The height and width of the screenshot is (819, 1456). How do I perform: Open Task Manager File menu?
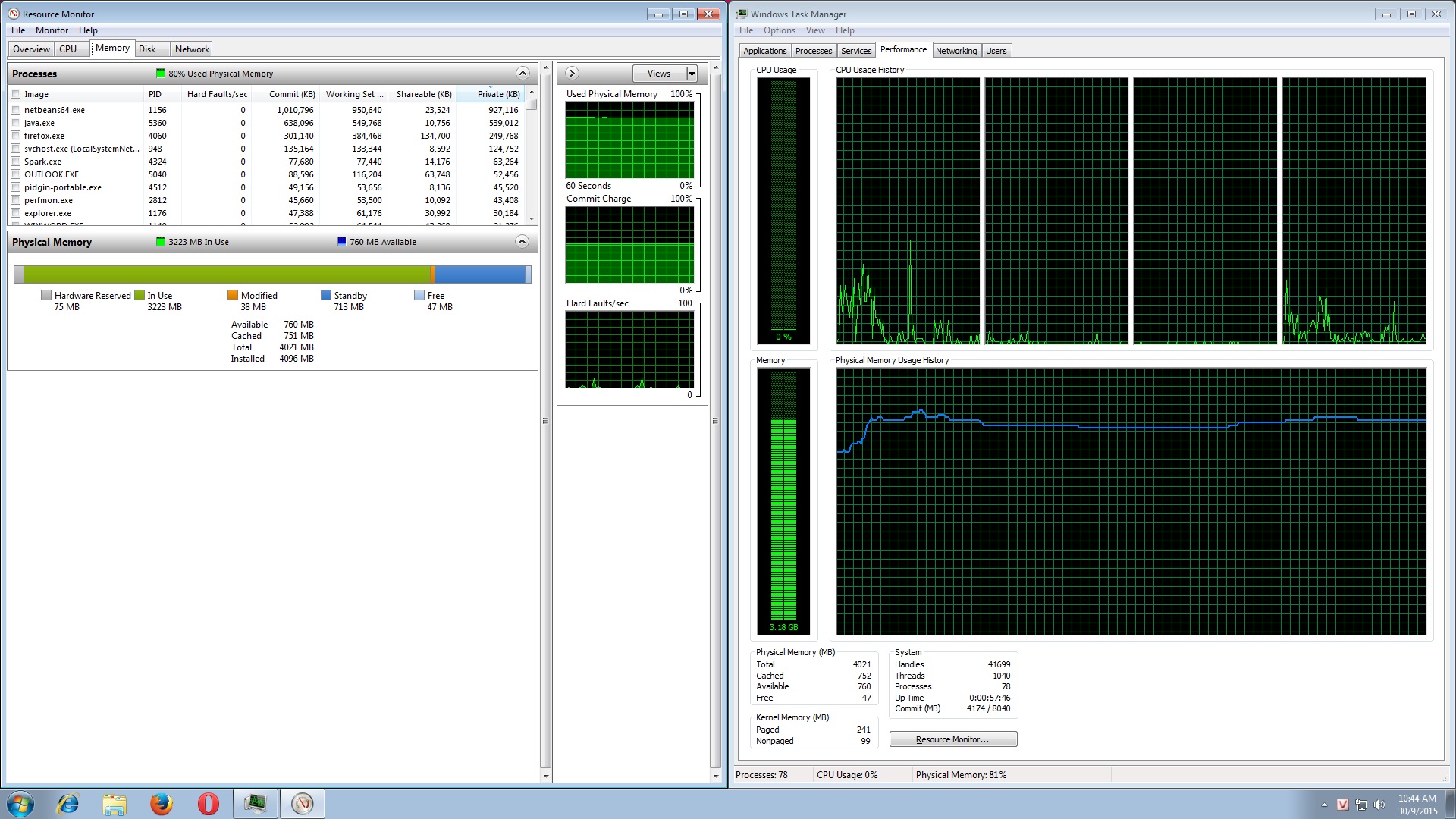pos(746,30)
